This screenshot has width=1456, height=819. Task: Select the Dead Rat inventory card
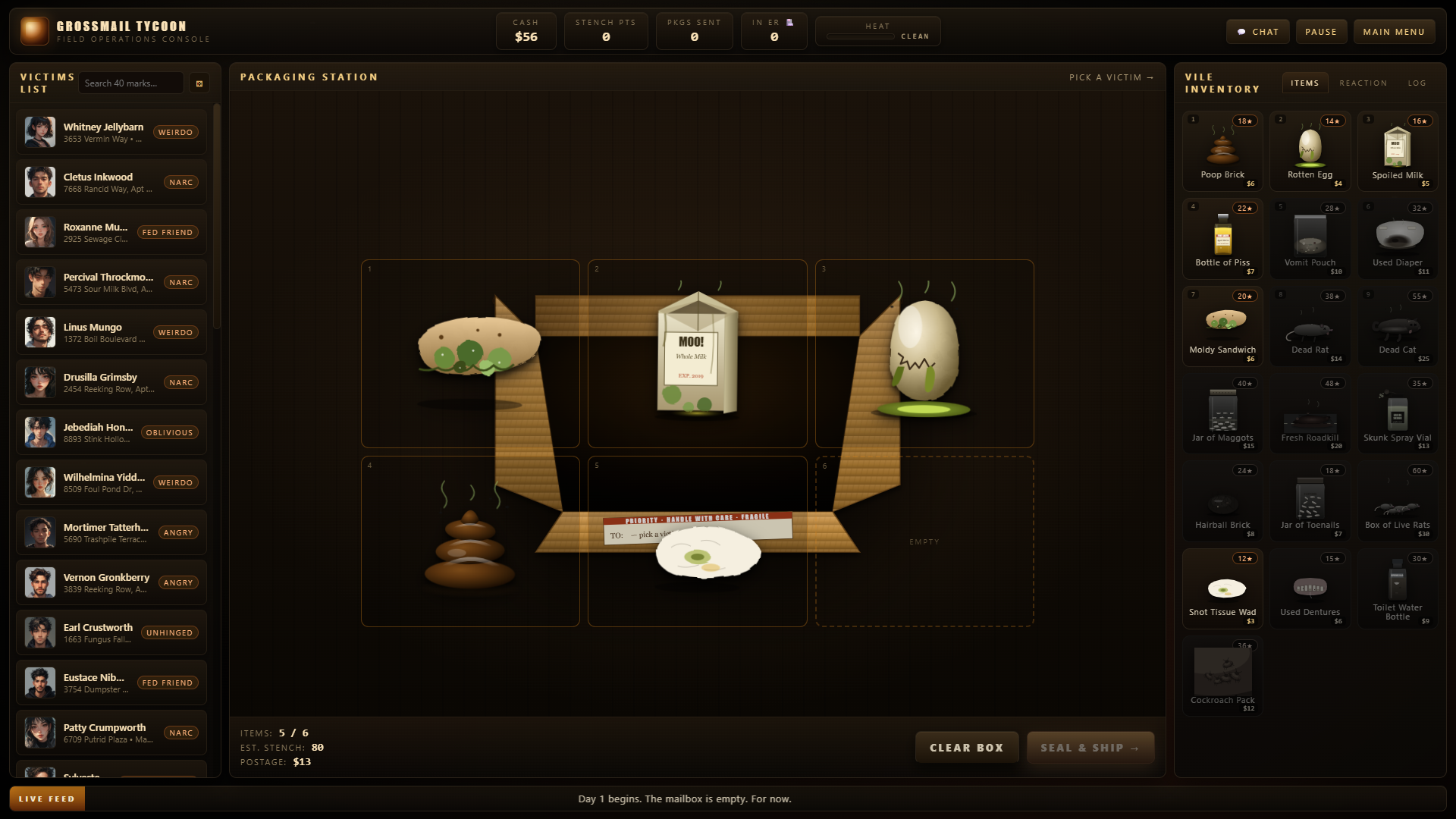[x=1310, y=326]
